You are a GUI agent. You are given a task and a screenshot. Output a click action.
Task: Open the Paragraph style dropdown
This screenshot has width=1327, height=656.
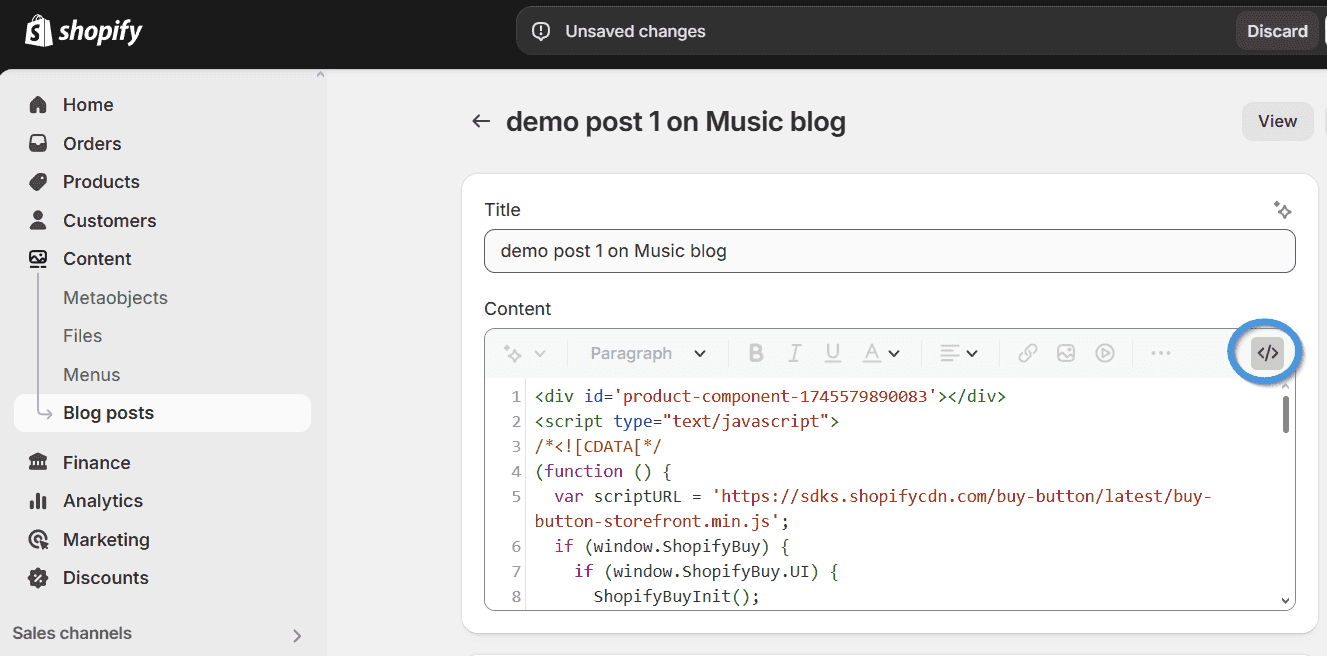pyautogui.click(x=648, y=353)
